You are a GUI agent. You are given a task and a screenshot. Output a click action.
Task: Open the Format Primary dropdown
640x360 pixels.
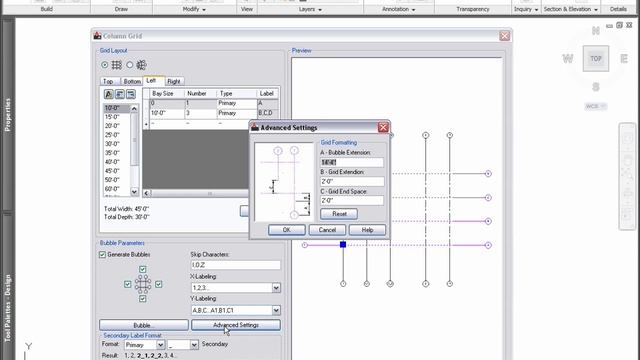click(x=160, y=345)
